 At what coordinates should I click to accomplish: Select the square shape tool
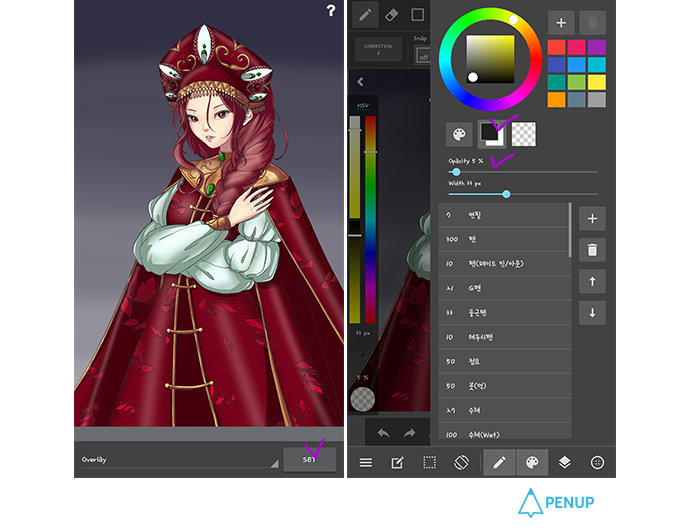417,15
